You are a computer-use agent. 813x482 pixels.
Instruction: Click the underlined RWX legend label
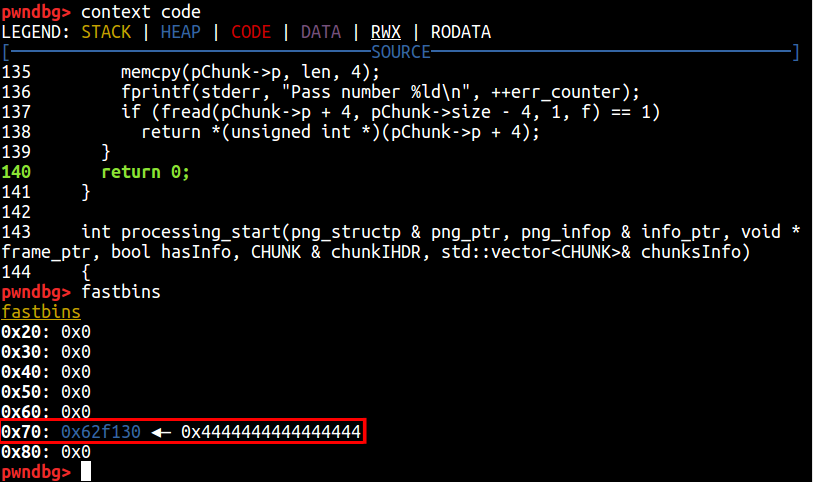point(386,32)
